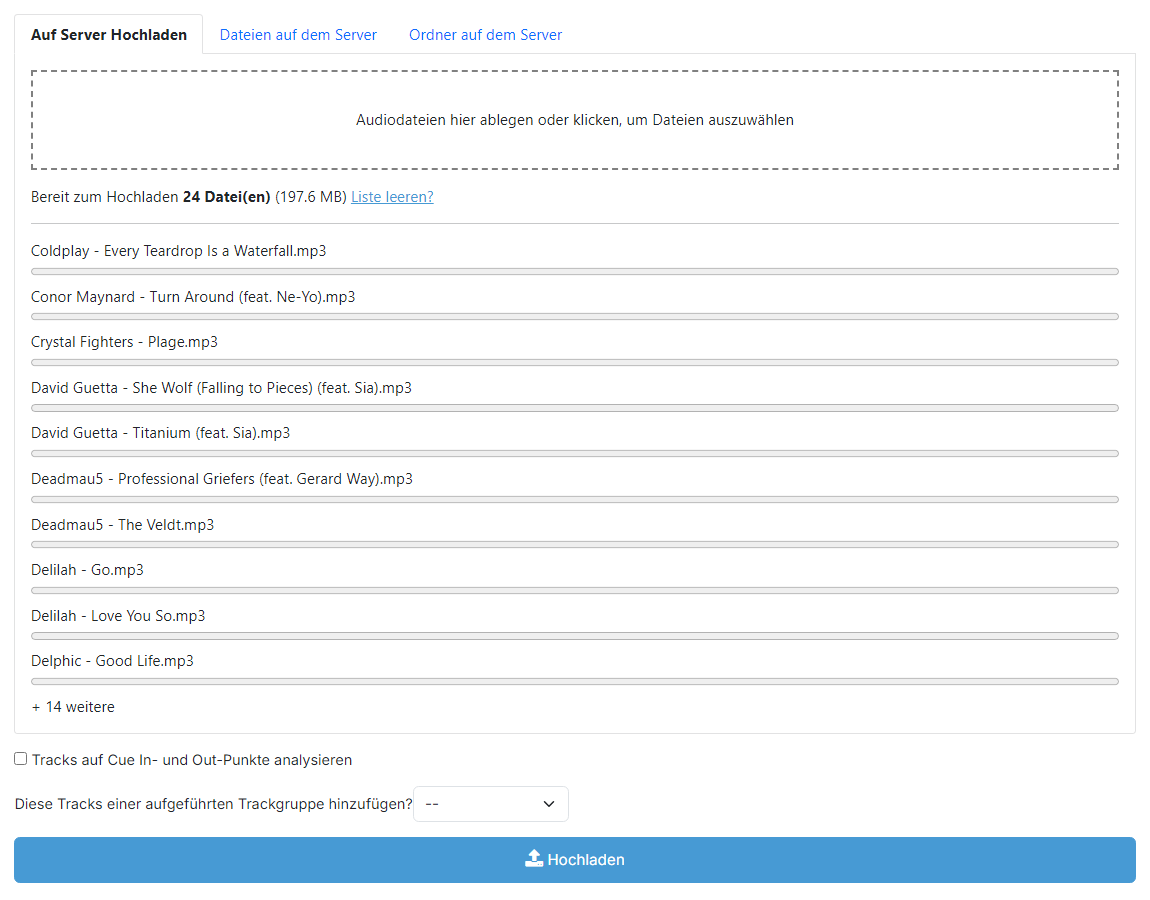
Task: Click the audio file drop zone
Action: (575, 120)
